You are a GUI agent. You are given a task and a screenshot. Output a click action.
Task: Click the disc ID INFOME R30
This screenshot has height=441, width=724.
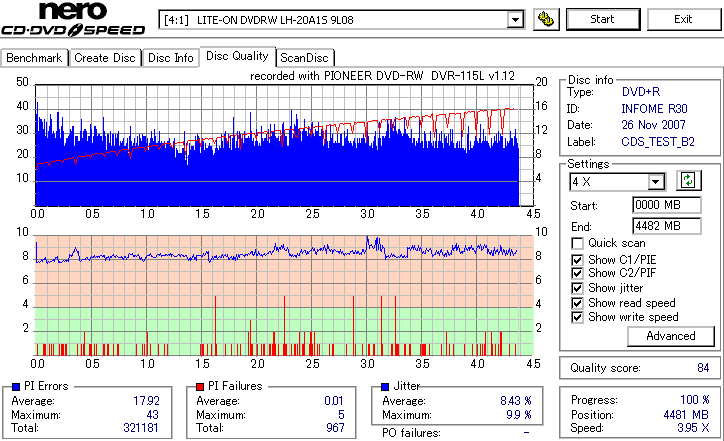(654, 109)
